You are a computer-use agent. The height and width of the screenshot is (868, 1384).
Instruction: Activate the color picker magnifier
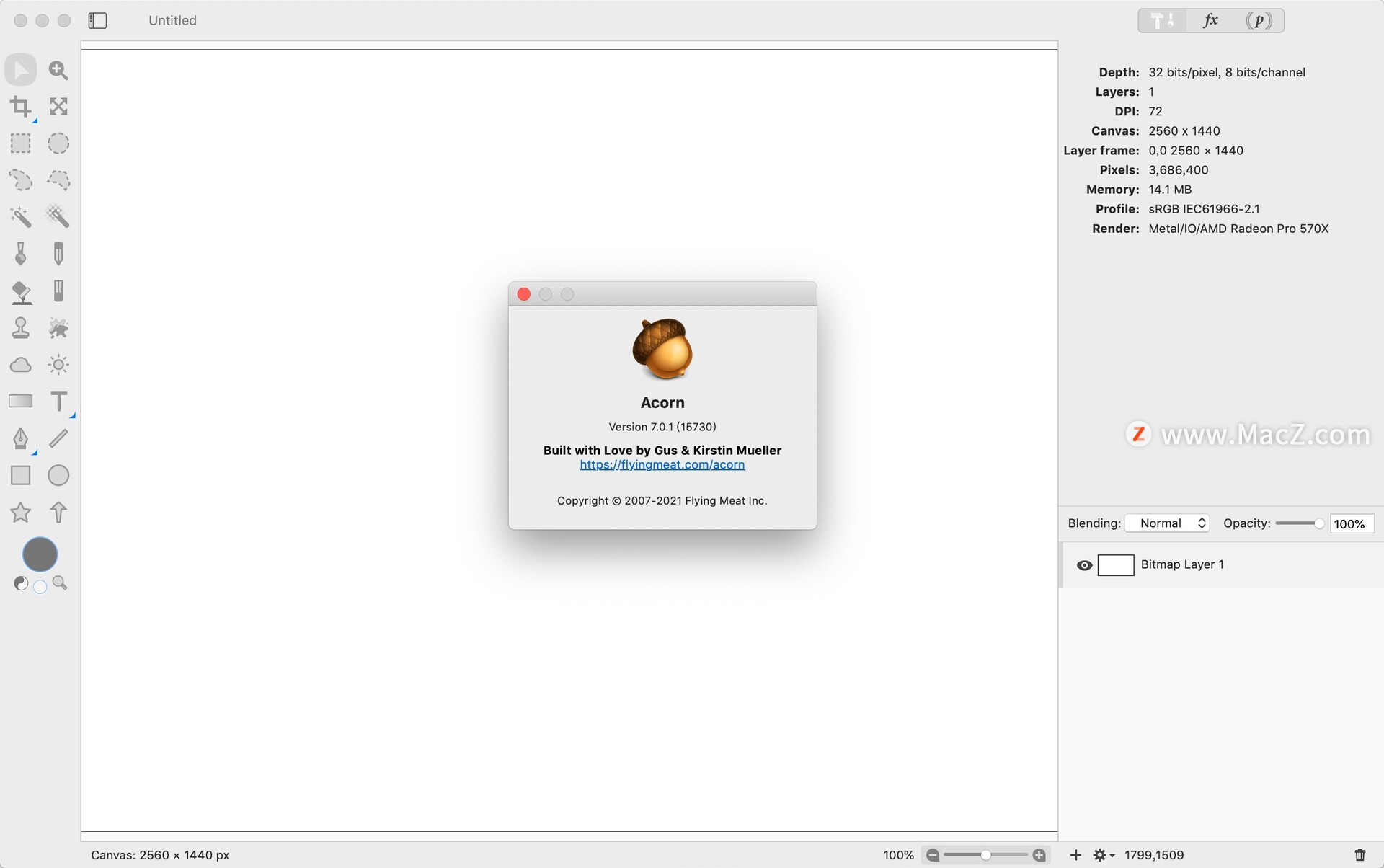(60, 583)
